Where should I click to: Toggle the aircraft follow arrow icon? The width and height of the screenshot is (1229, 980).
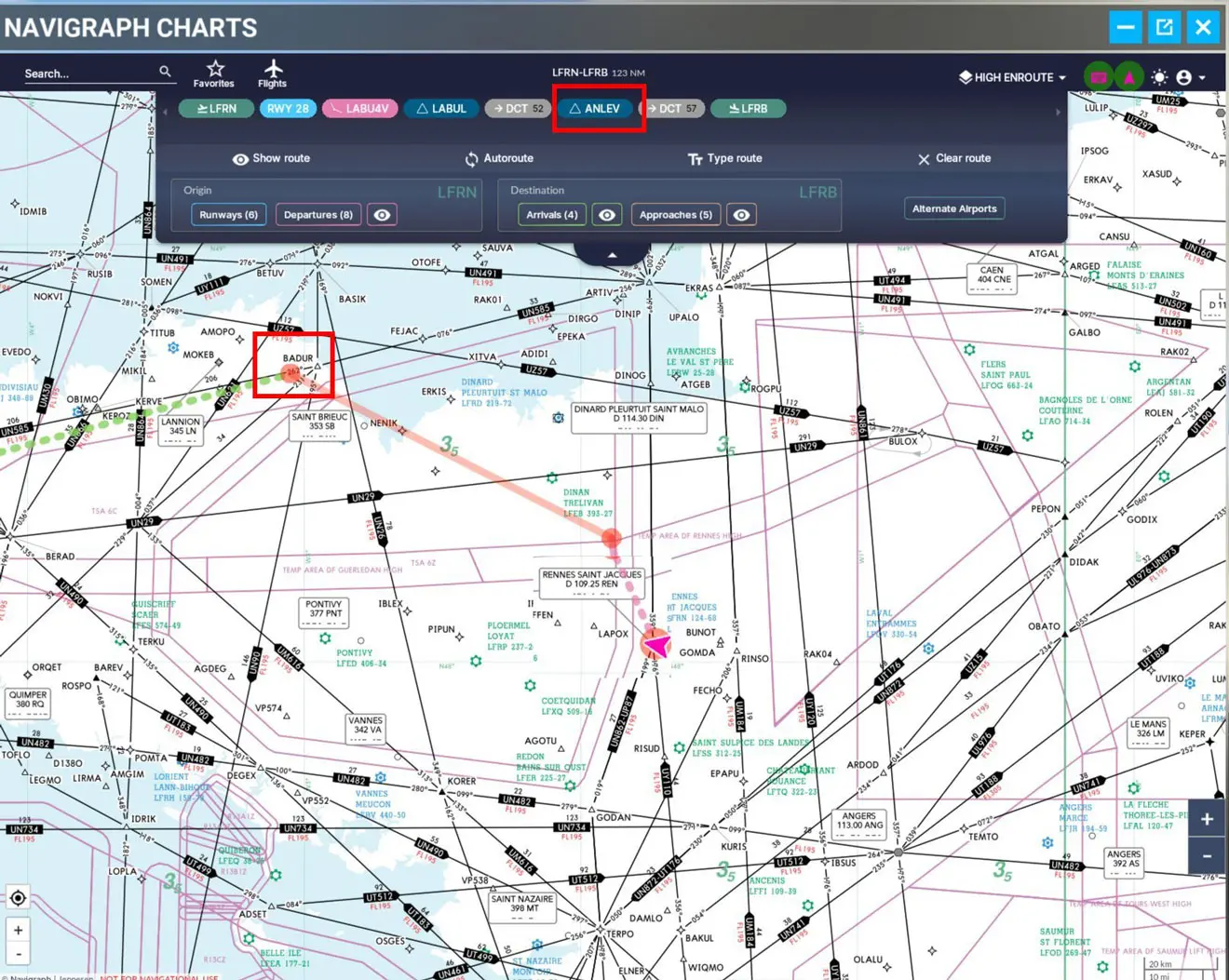[x=1128, y=77]
